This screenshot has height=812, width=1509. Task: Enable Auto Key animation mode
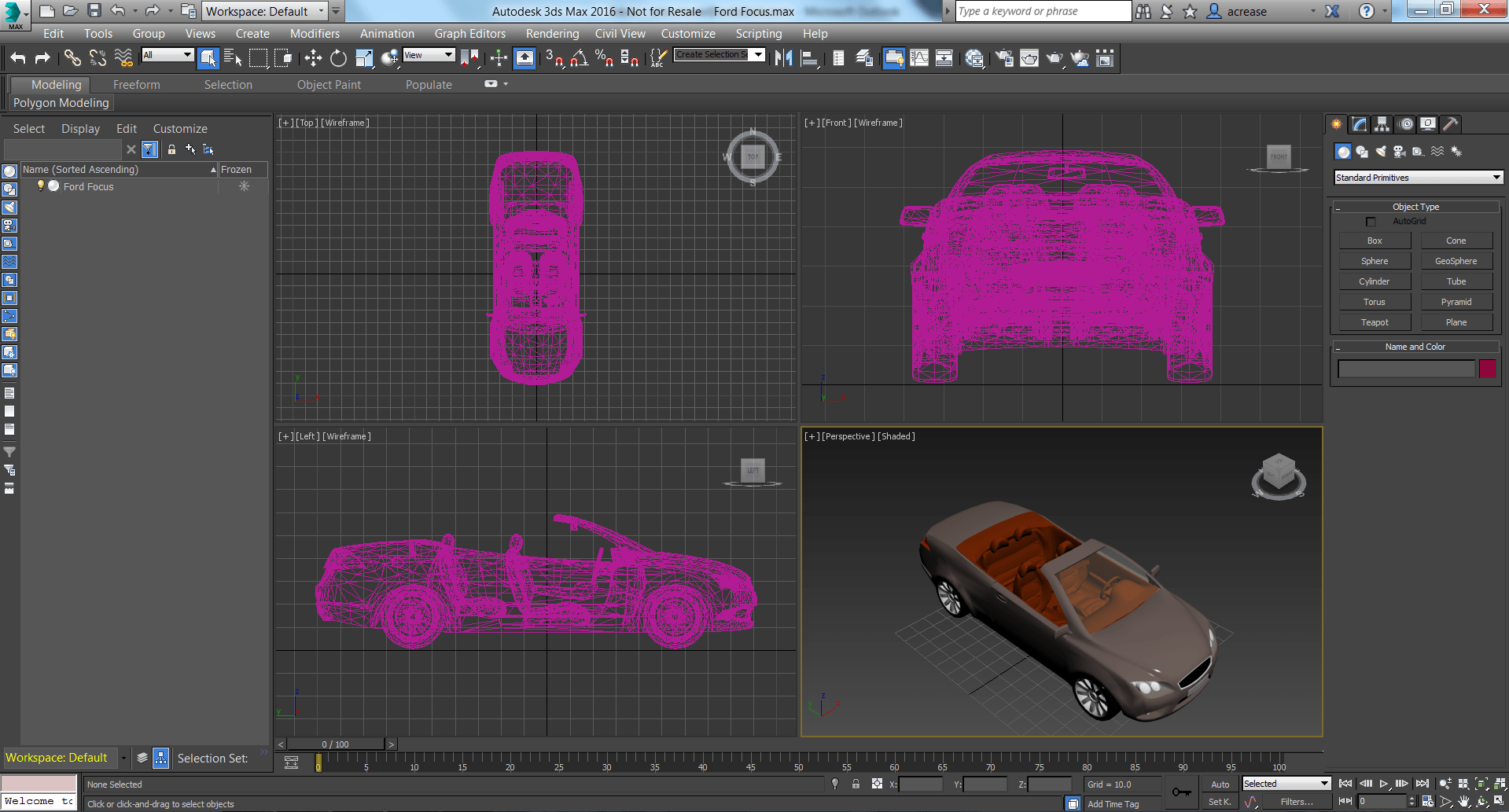1219,784
